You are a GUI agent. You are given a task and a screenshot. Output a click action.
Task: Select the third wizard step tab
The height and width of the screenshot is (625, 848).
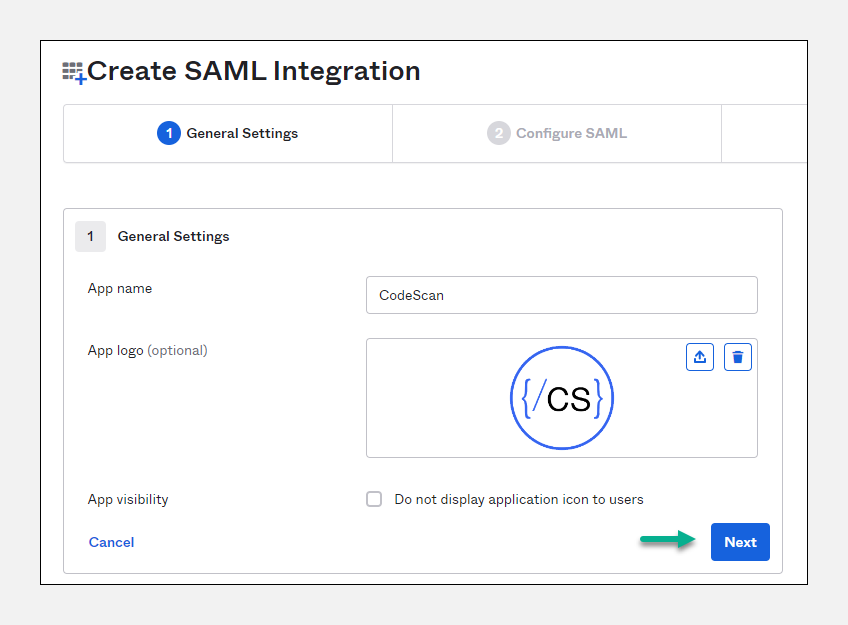point(764,133)
